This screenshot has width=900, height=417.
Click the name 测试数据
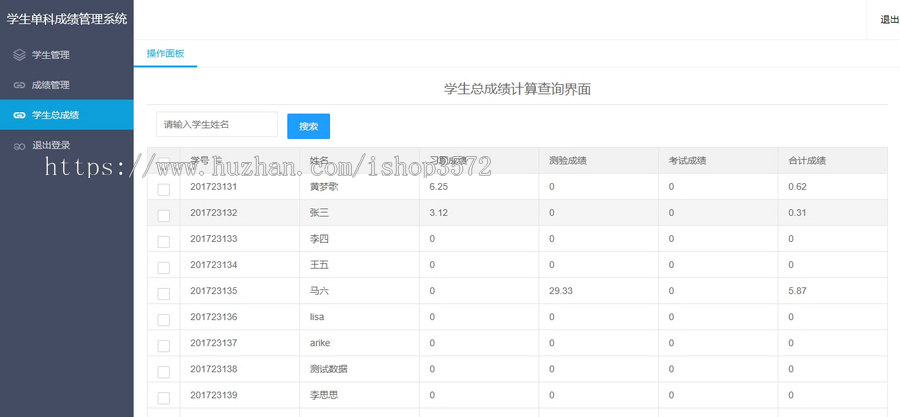coord(328,369)
